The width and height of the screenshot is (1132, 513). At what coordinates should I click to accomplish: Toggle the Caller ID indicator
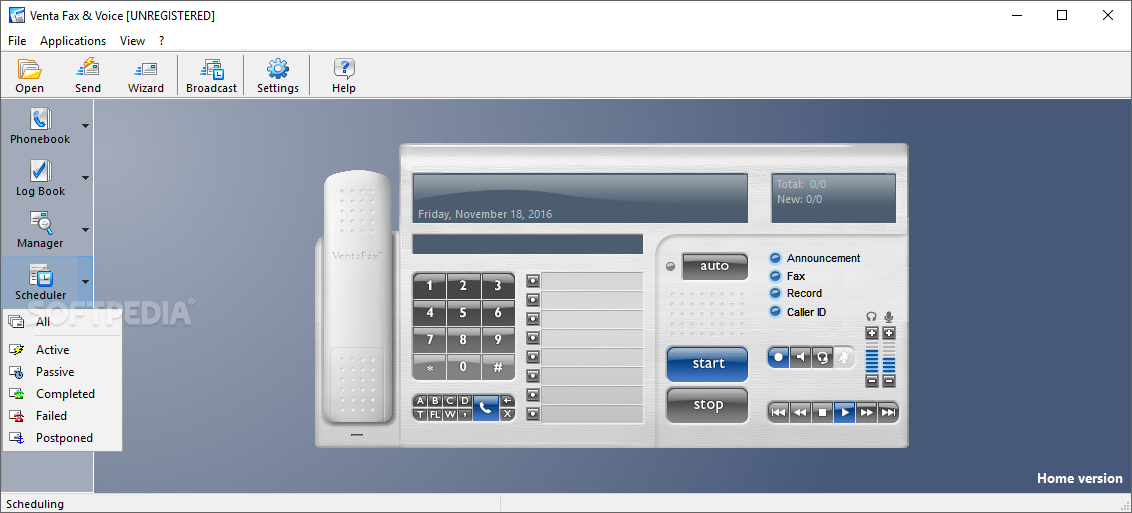(x=775, y=312)
